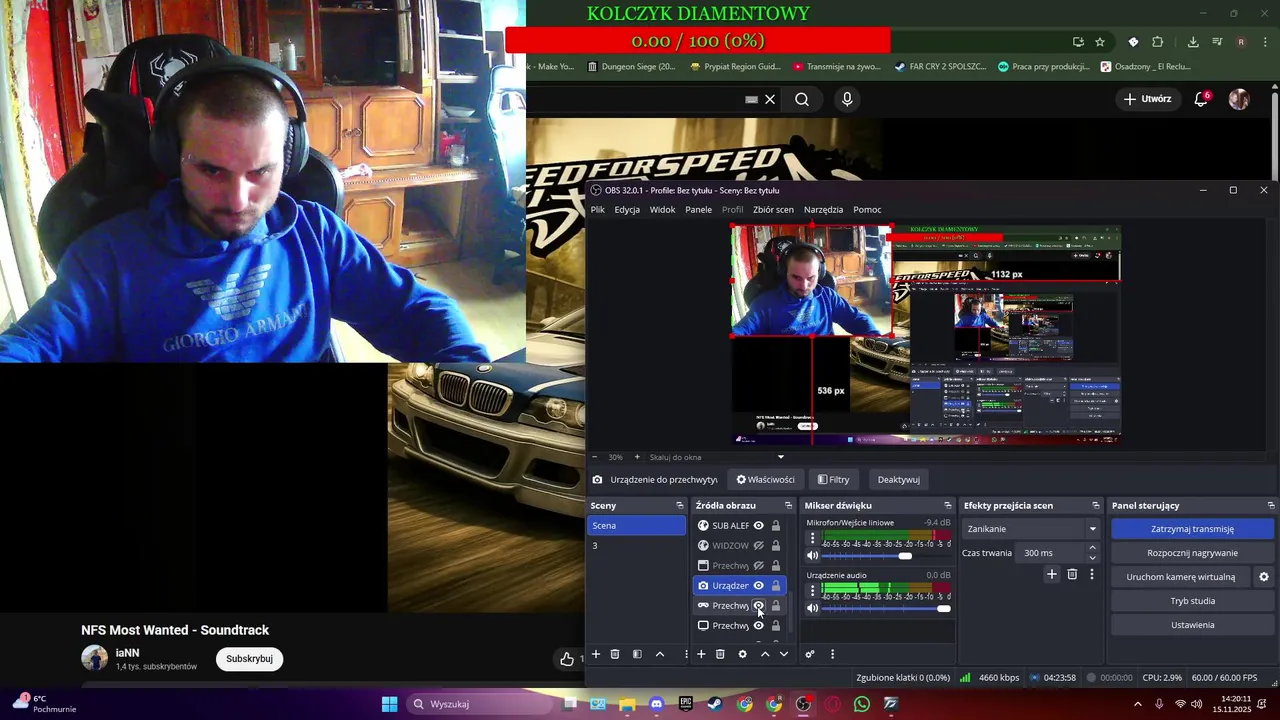Toggle lock on Urządzen source
Image resolution: width=1280 pixels, height=720 pixels.
click(x=775, y=586)
